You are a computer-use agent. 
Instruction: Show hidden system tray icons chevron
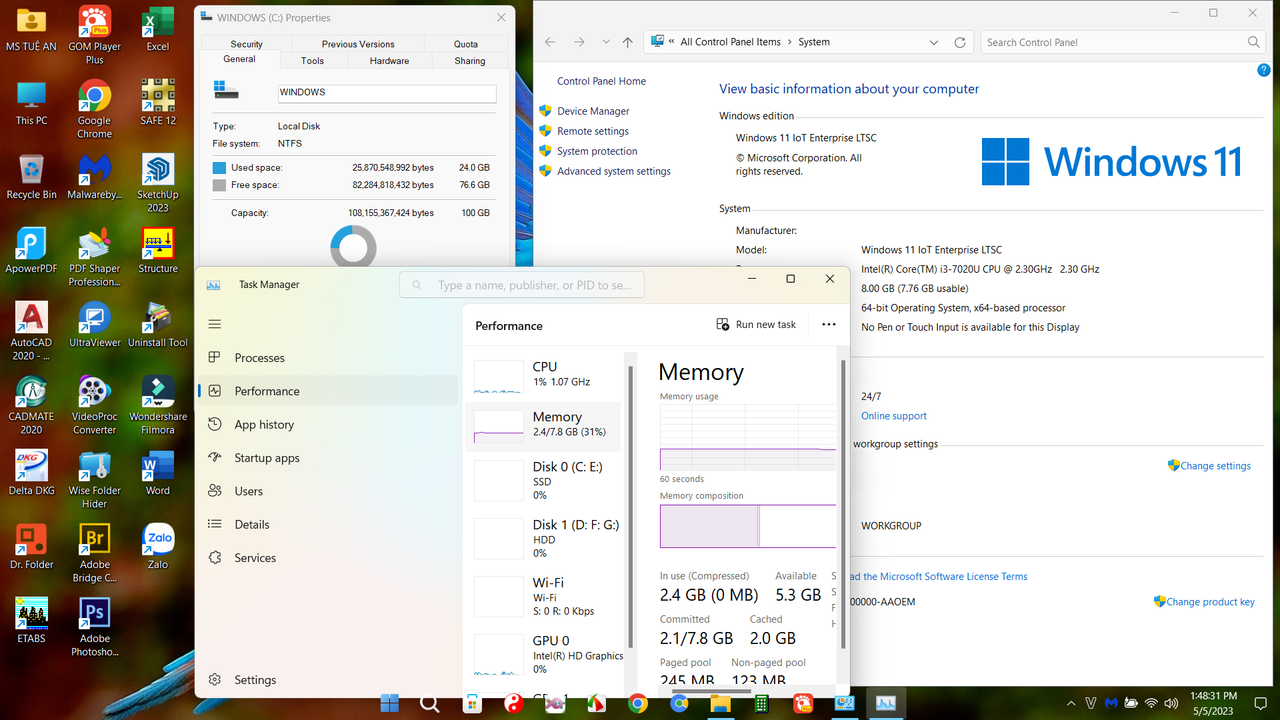point(1071,703)
